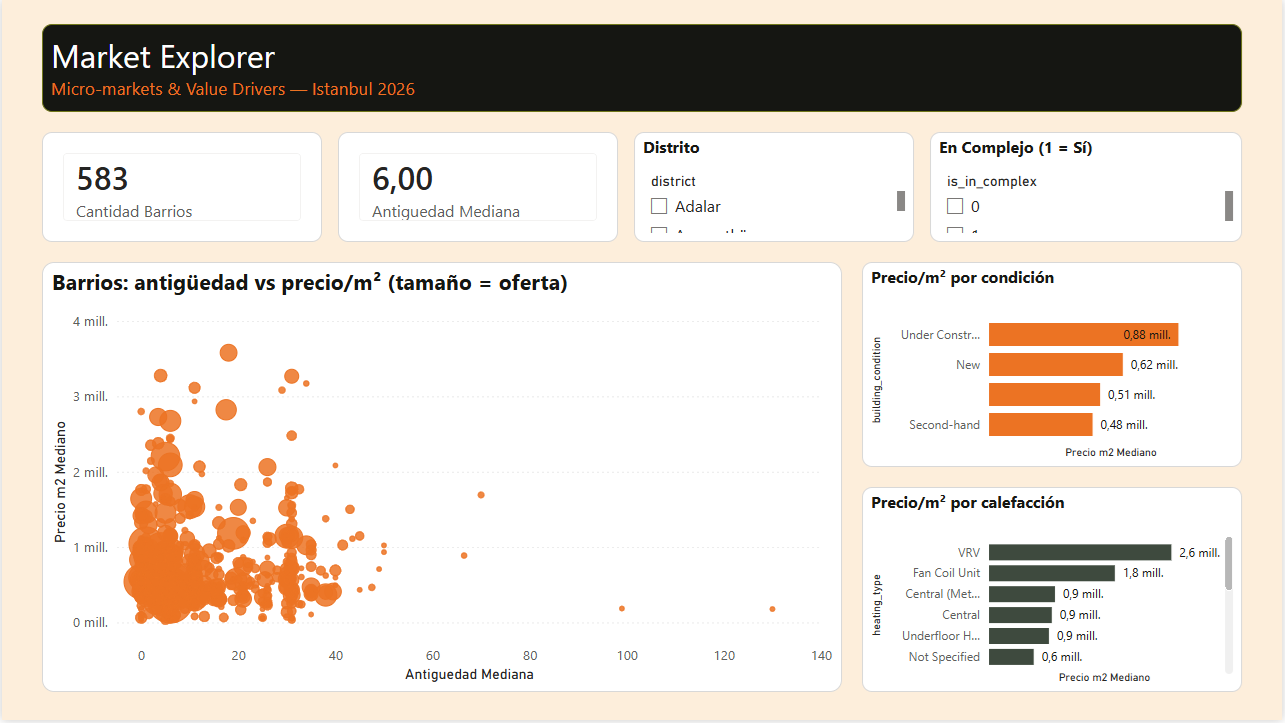This screenshot has width=1285, height=723.
Task: Click the Market Explorer title
Action: 163,57
